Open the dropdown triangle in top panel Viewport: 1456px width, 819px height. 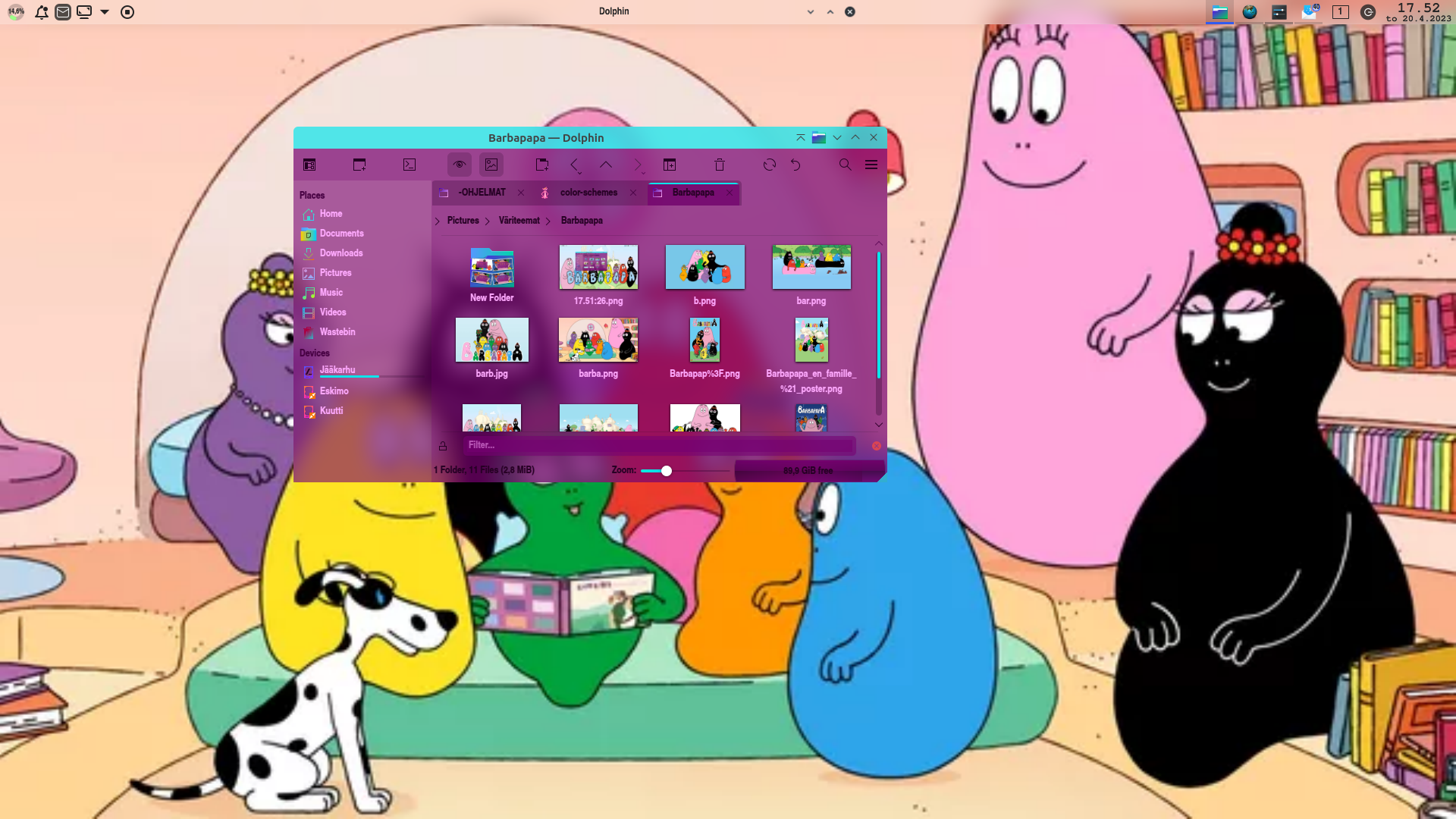tap(105, 12)
